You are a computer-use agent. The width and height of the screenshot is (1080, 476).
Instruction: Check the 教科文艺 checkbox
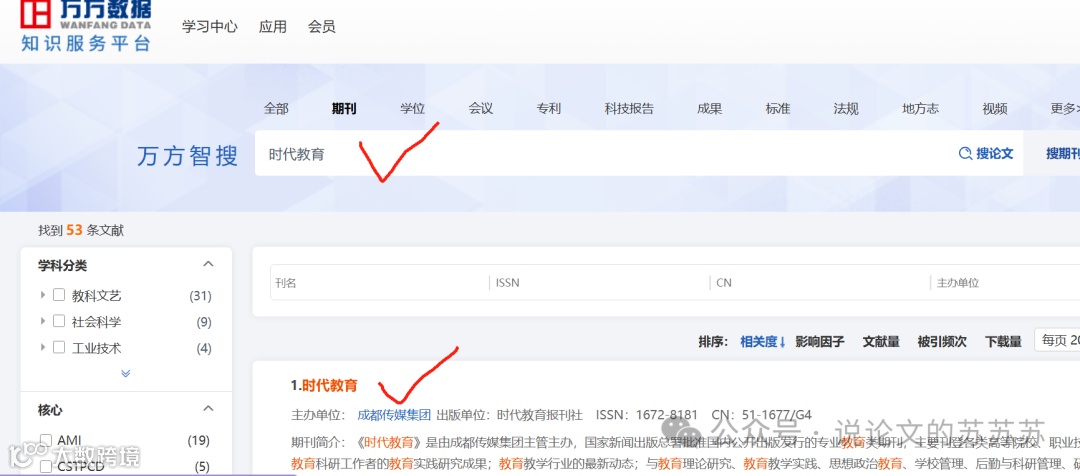point(59,295)
